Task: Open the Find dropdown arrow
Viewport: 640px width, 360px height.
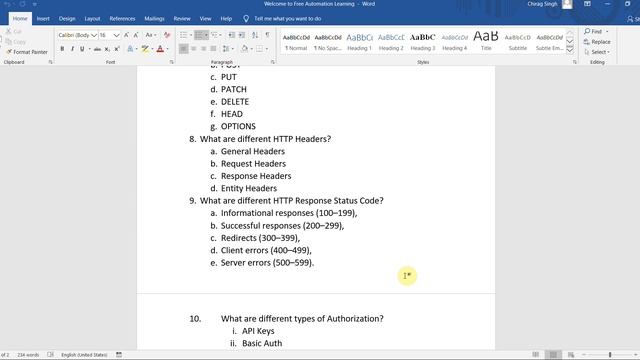Action: pos(607,31)
